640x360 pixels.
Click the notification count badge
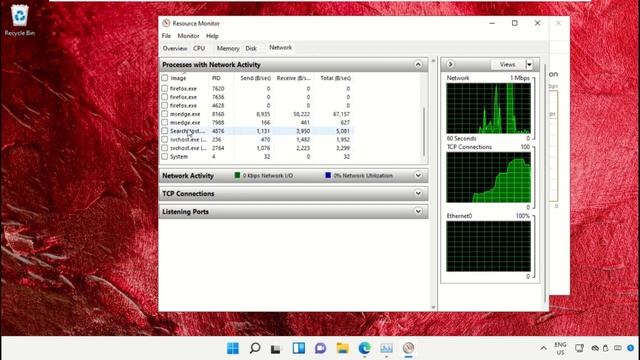(631, 348)
